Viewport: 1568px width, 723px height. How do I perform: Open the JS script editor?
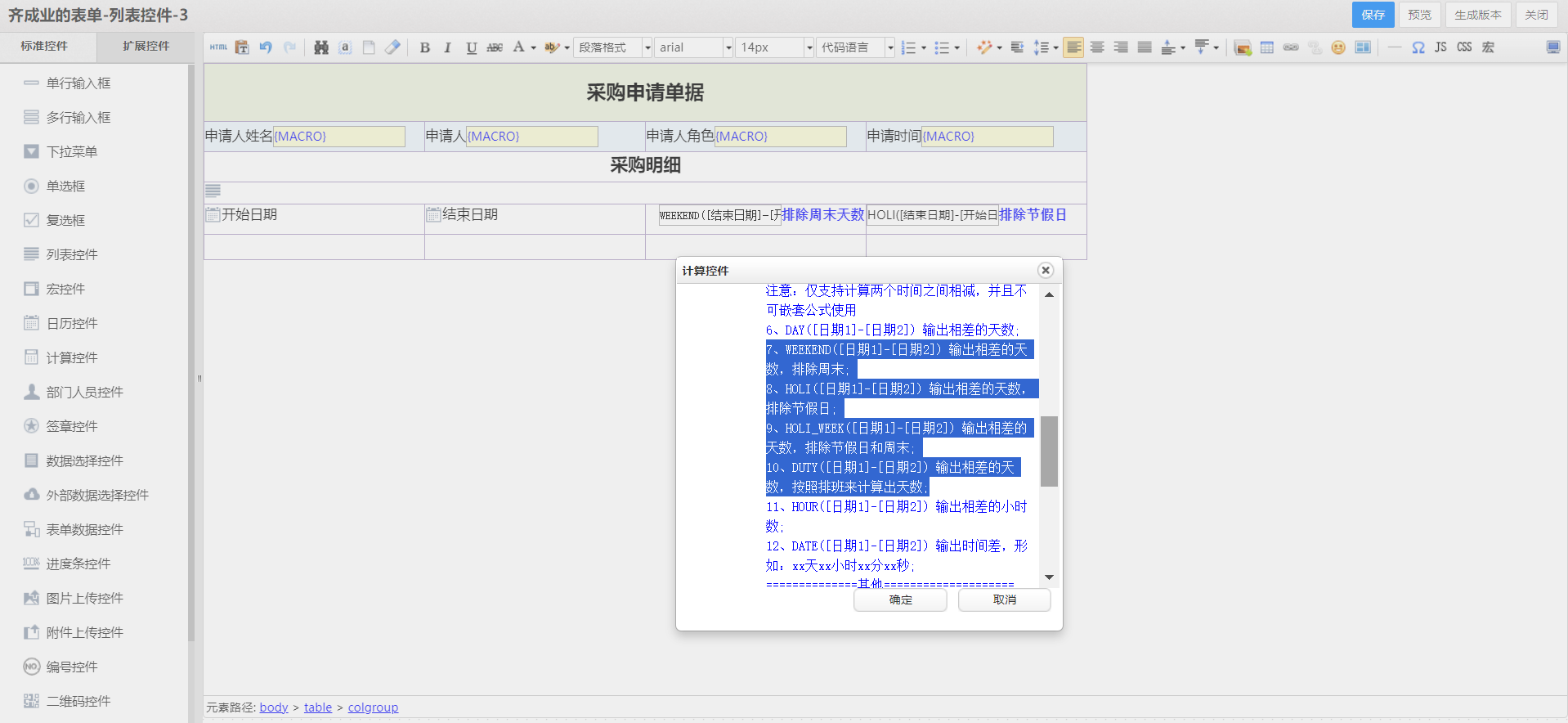coord(1440,47)
